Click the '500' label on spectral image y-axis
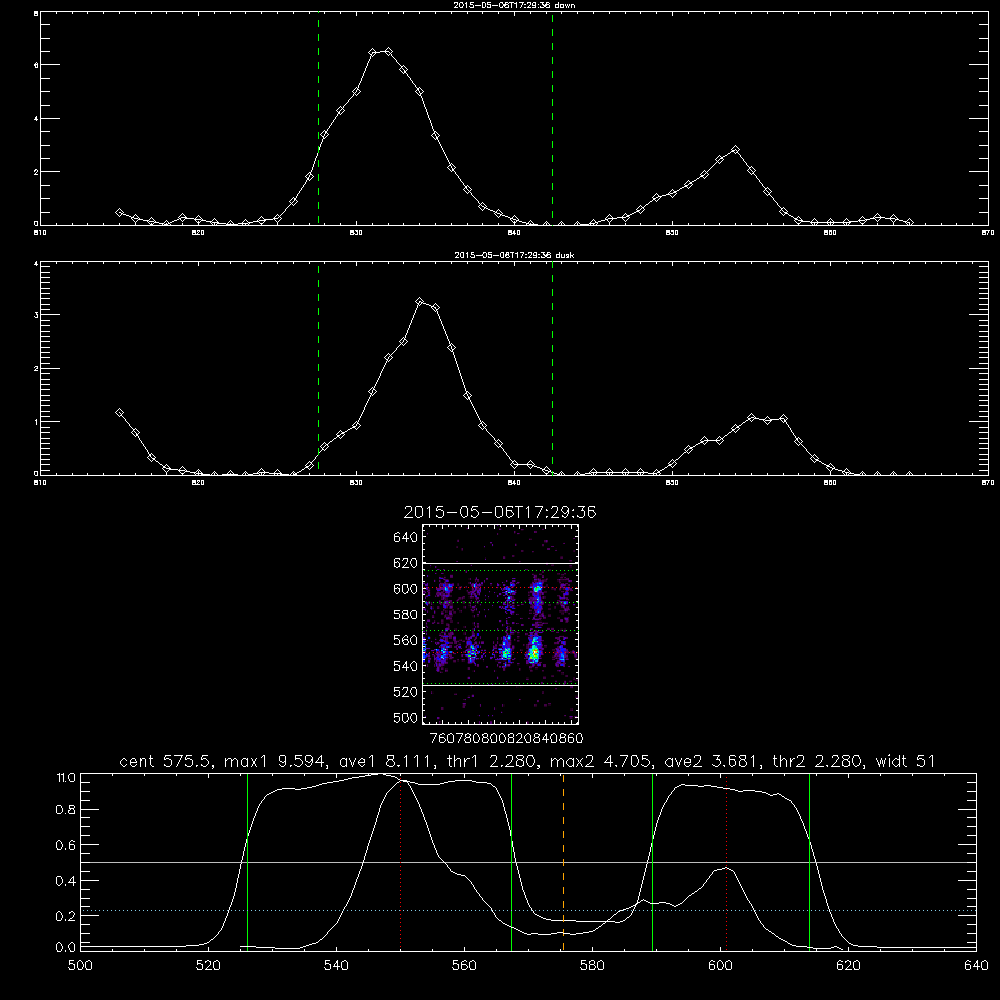The image size is (1000, 1000). click(x=405, y=717)
